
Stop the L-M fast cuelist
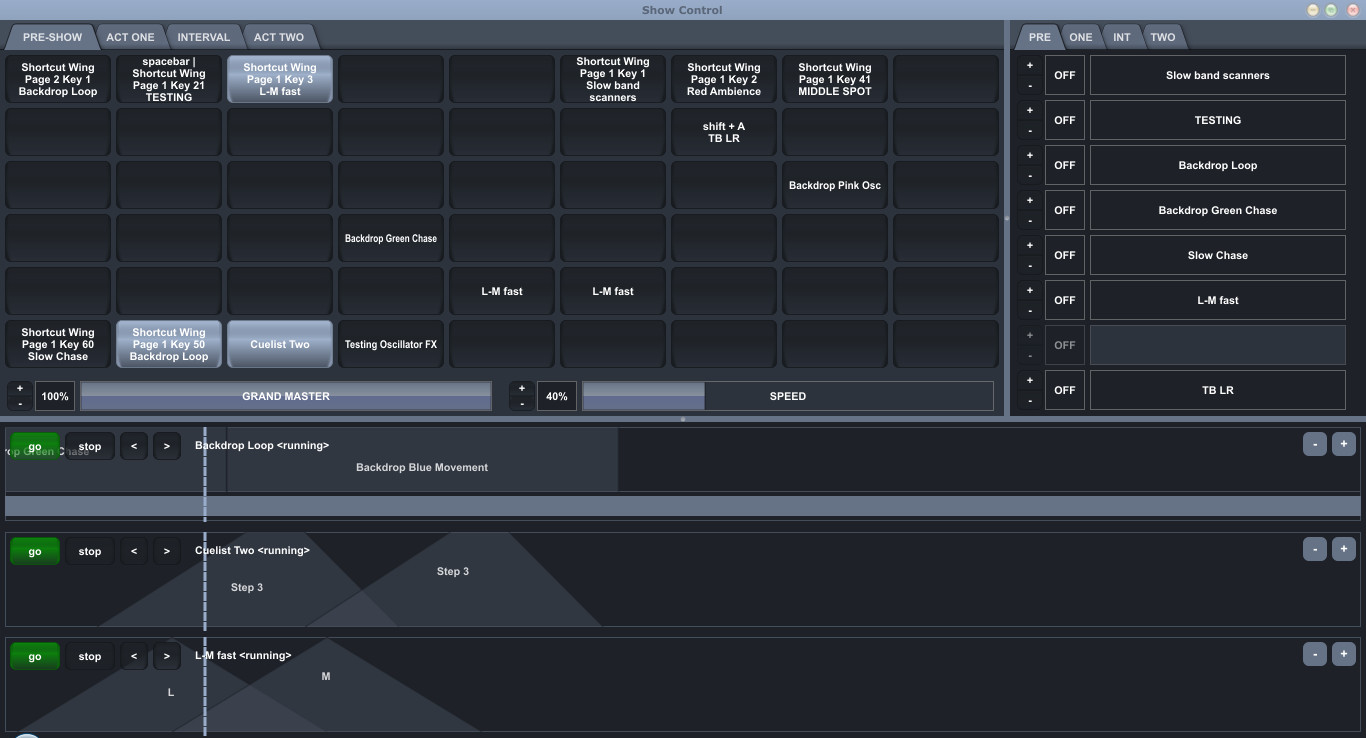tap(90, 656)
